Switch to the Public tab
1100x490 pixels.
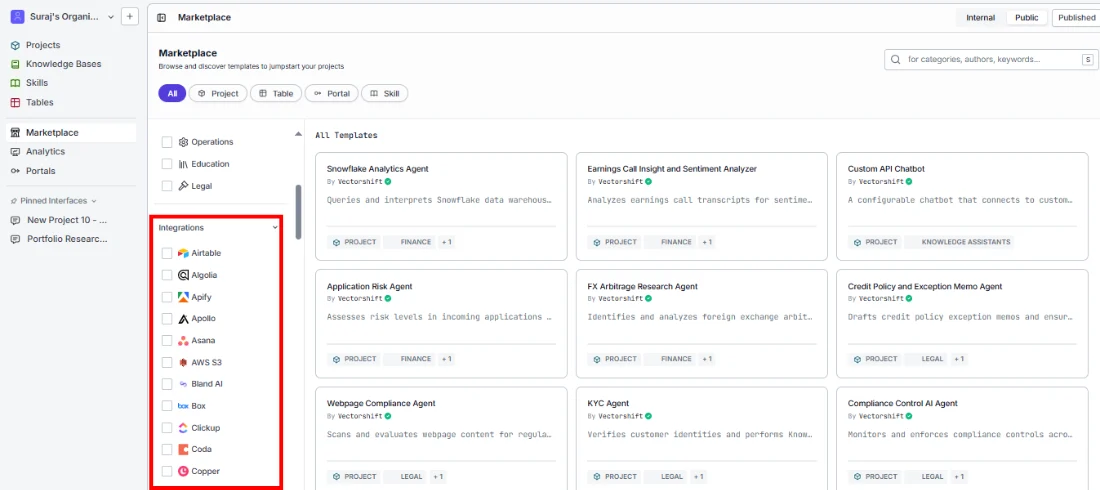coord(1026,18)
